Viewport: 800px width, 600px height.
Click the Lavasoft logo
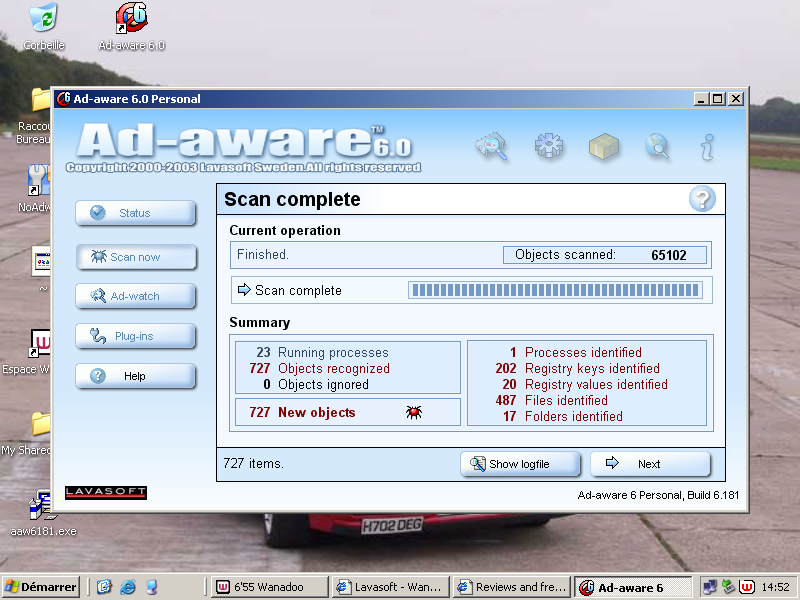106,492
